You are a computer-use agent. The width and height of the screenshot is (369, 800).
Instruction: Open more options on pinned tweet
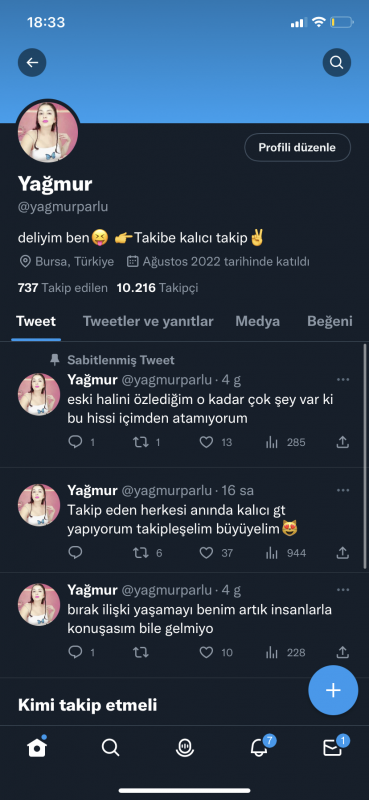click(343, 380)
